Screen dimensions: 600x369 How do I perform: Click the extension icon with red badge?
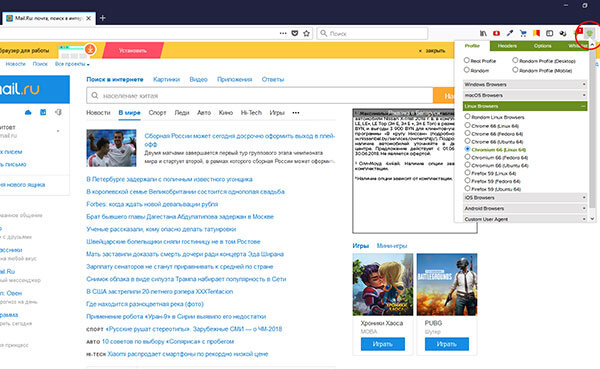point(577,32)
